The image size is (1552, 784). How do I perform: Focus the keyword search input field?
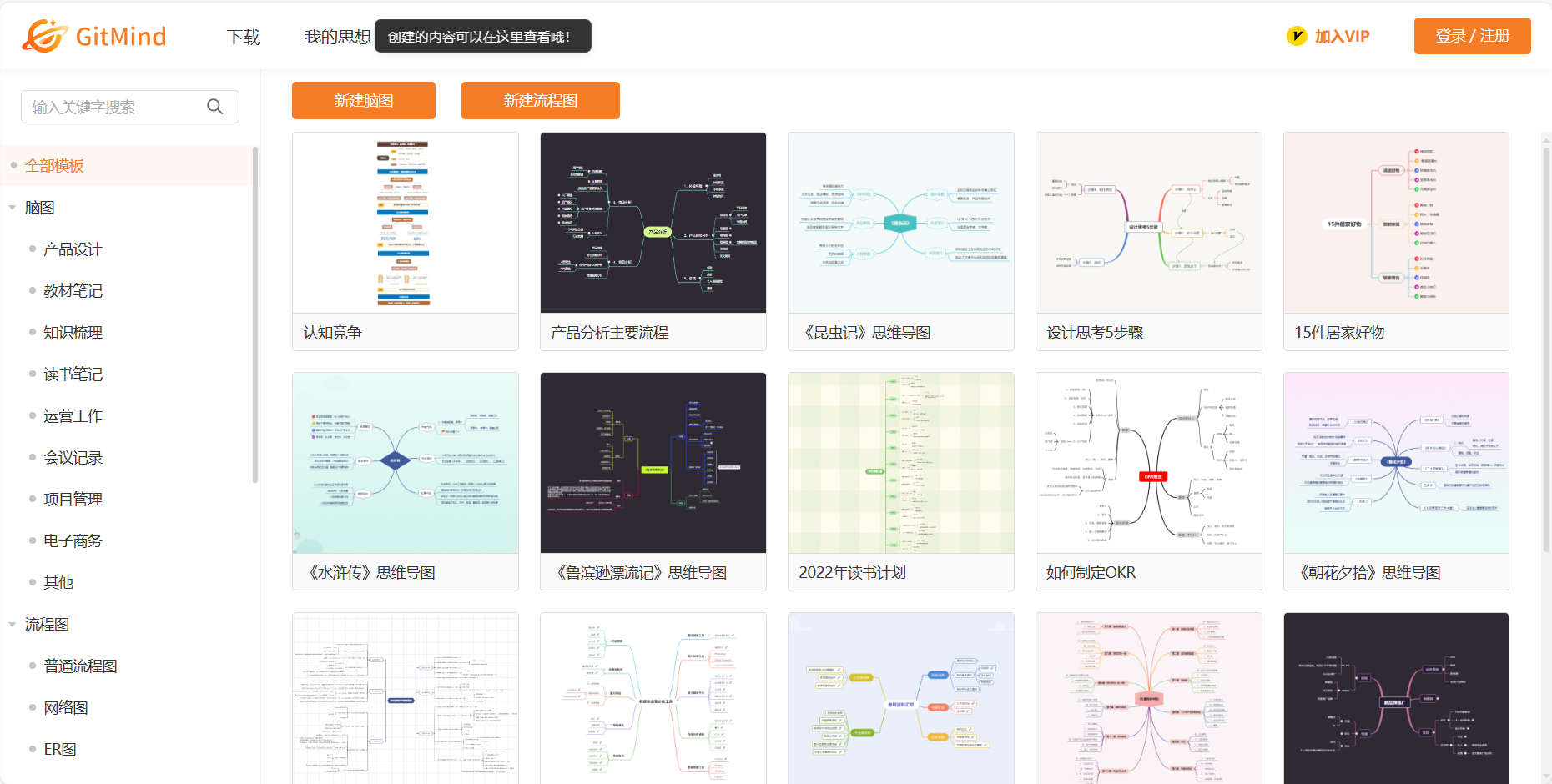pyautogui.click(x=113, y=107)
